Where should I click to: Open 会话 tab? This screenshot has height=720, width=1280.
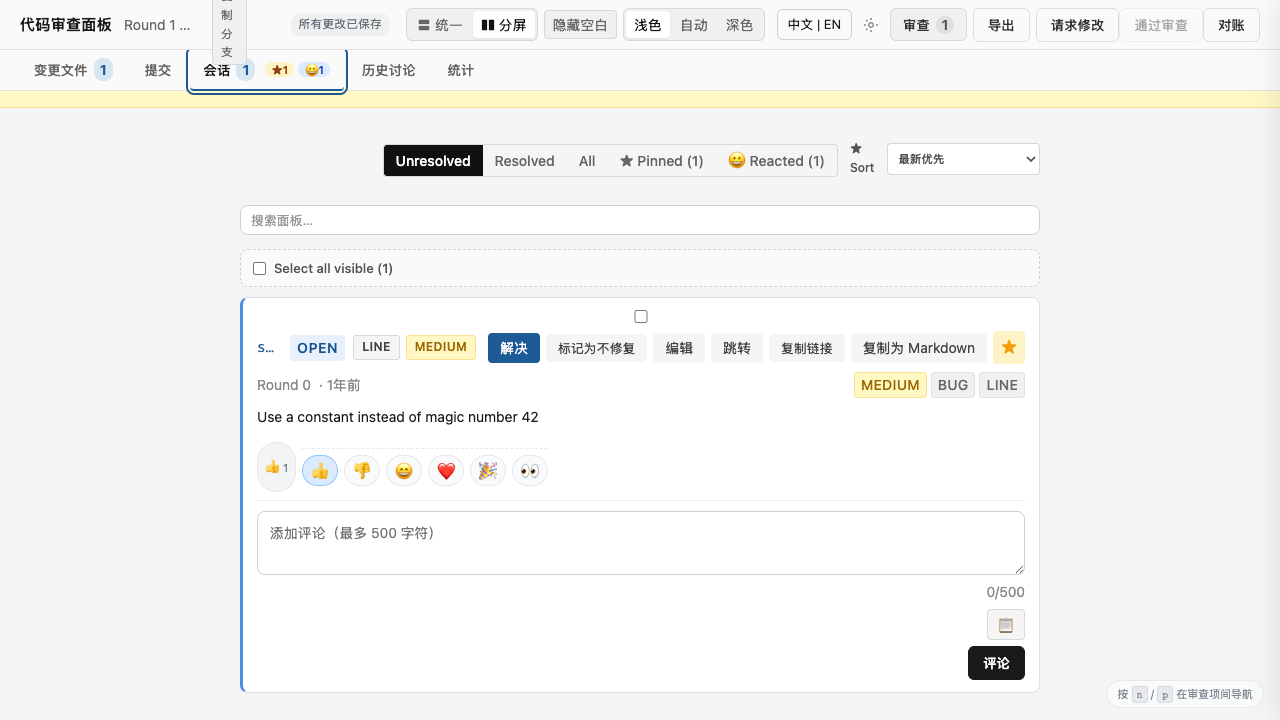click(x=267, y=70)
